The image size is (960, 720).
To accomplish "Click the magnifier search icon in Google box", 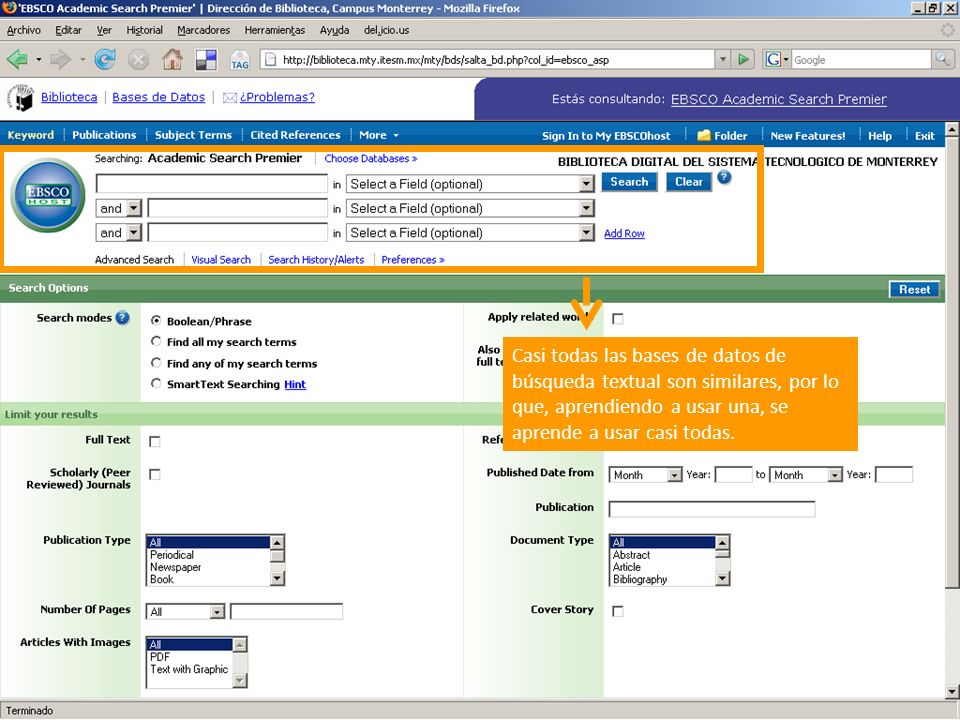I will [942, 59].
